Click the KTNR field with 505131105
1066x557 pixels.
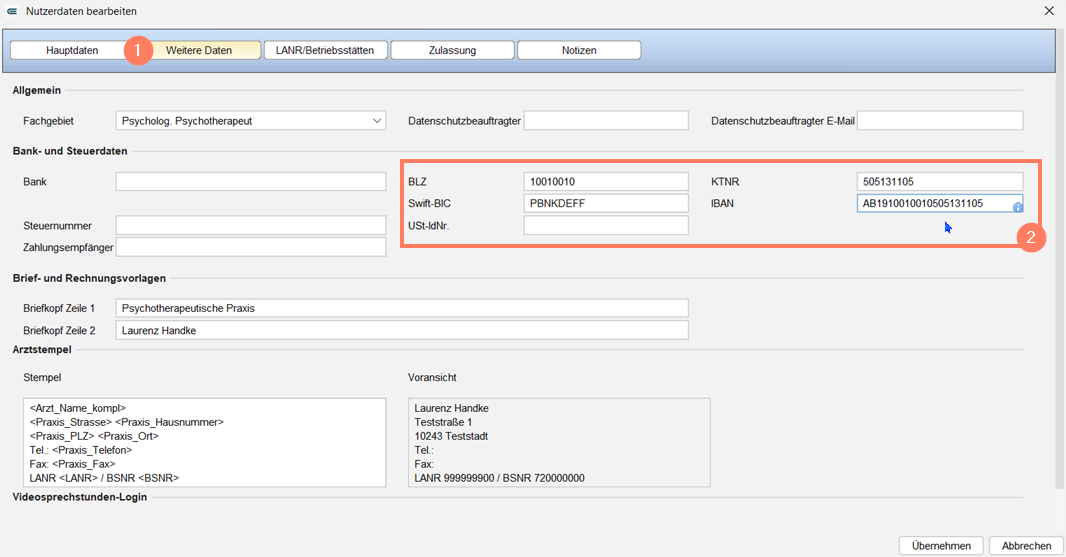coord(940,182)
